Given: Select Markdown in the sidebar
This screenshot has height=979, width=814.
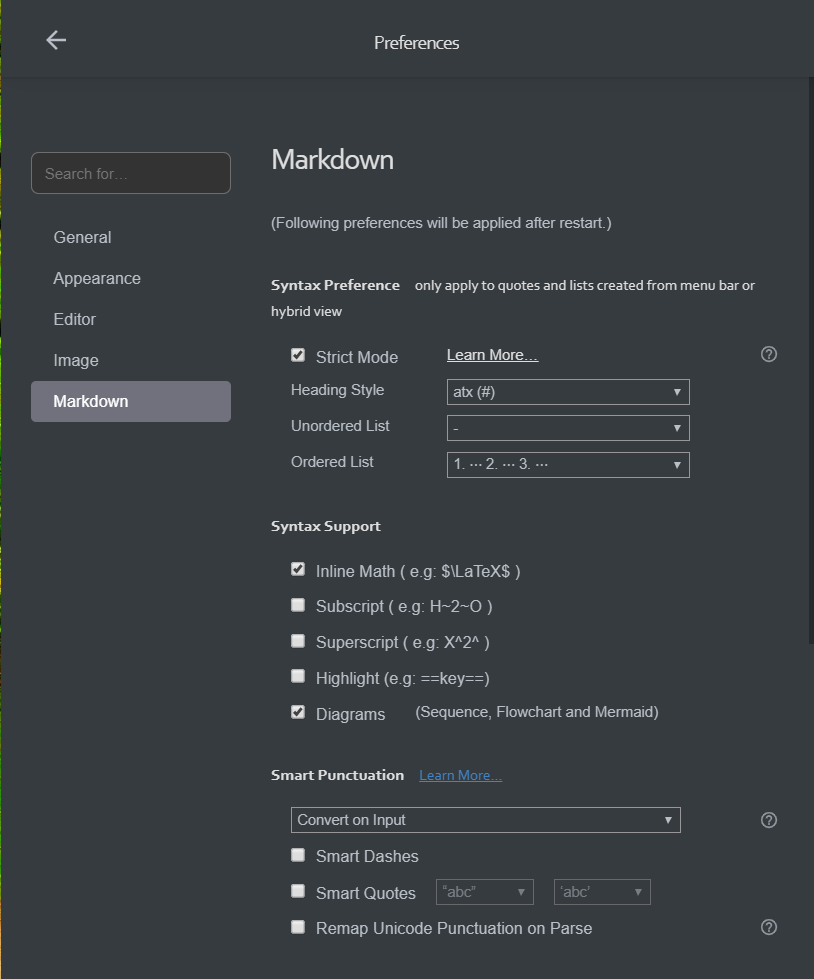Looking at the screenshot, I should point(131,401).
